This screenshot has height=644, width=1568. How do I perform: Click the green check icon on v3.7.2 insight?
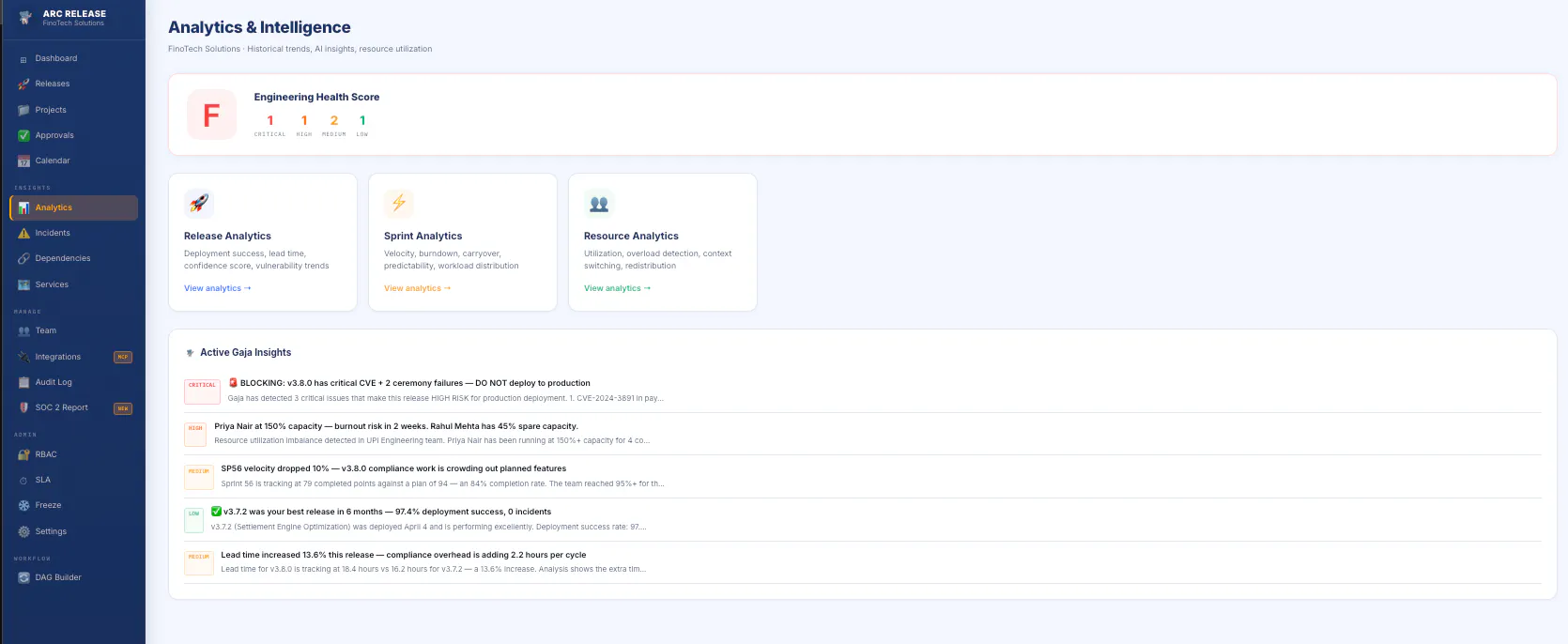[x=216, y=512]
